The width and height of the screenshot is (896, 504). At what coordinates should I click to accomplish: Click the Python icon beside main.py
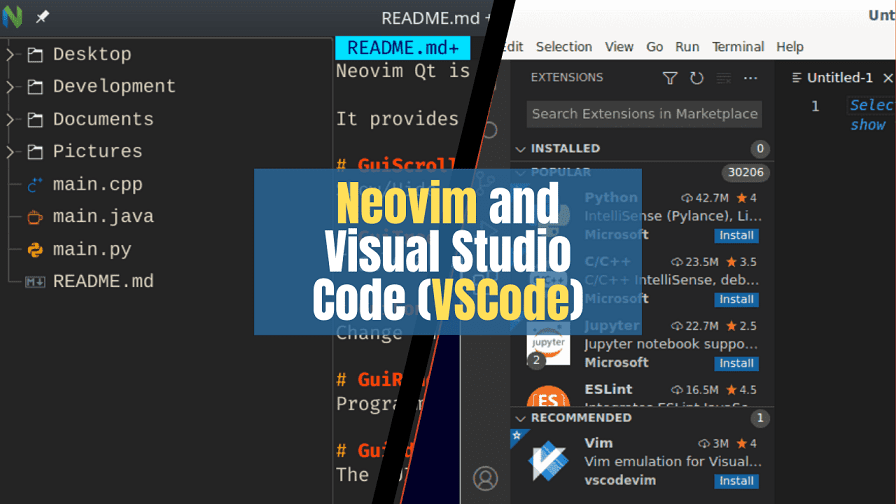[x=35, y=250]
